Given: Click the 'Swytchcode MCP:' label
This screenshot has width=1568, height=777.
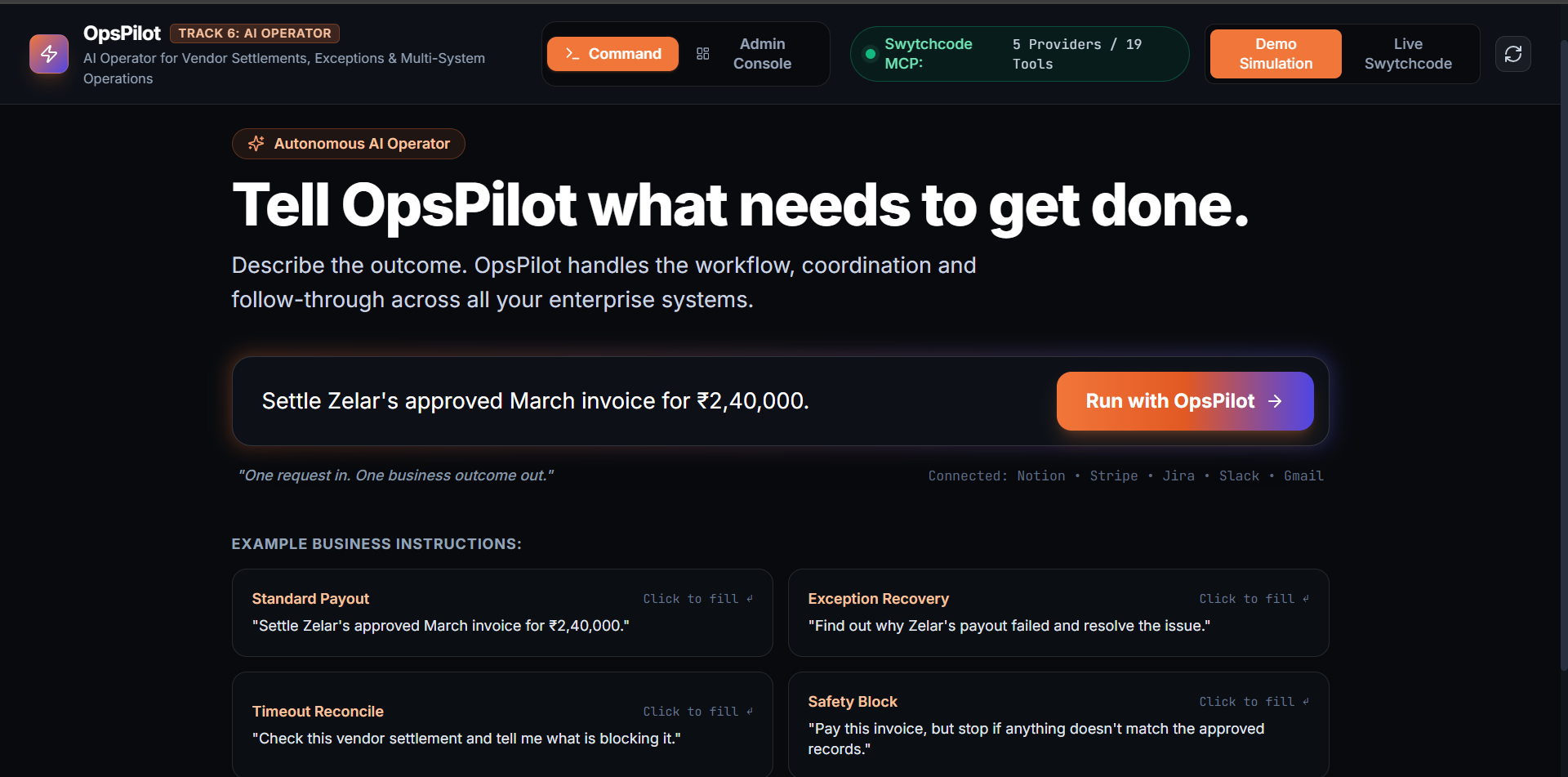Looking at the screenshot, I should (929, 54).
